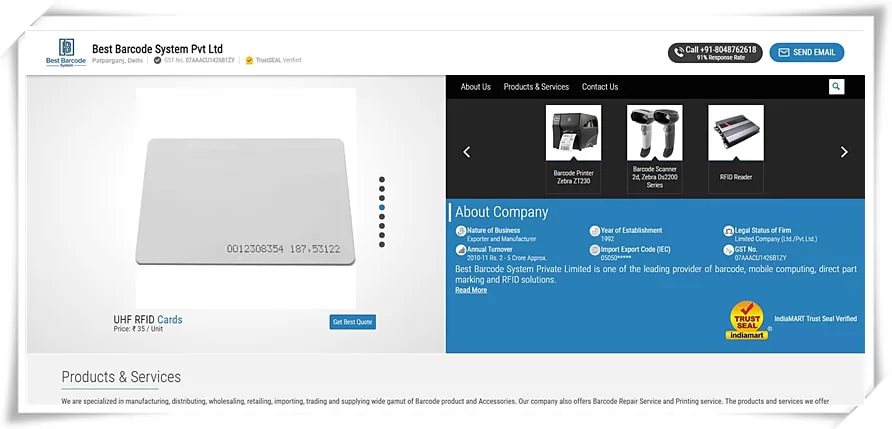
Task: Open the UHF RFID Cards product link
Action: pyautogui.click(x=148, y=320)
